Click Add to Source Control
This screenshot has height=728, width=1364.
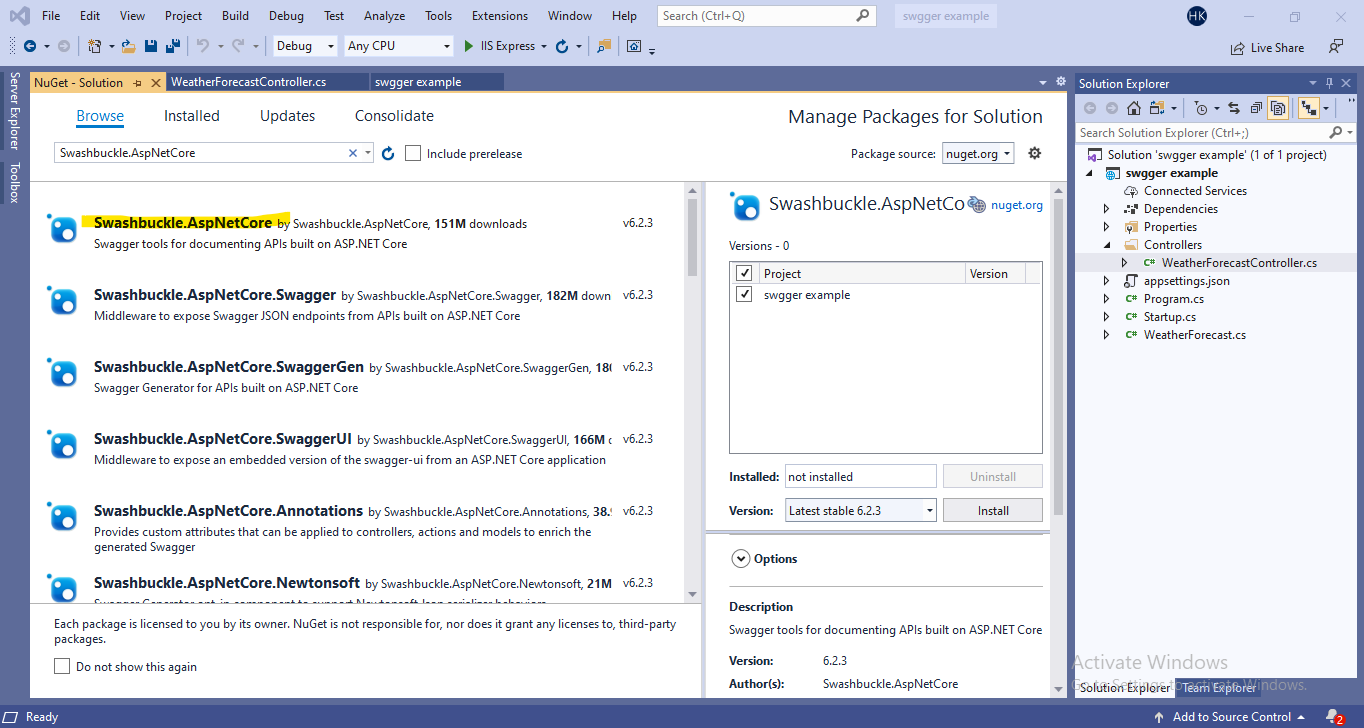tap(1232, 717)
